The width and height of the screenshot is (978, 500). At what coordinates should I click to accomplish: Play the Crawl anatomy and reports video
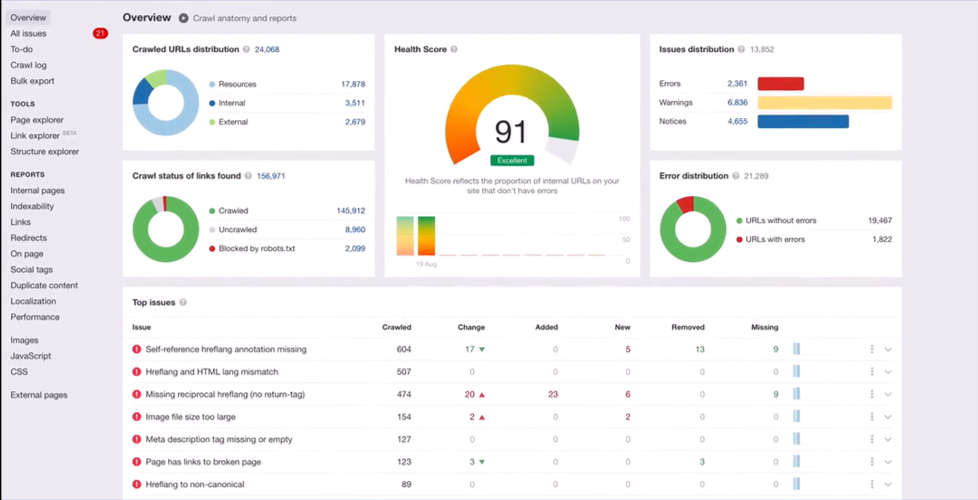[183, 18]
